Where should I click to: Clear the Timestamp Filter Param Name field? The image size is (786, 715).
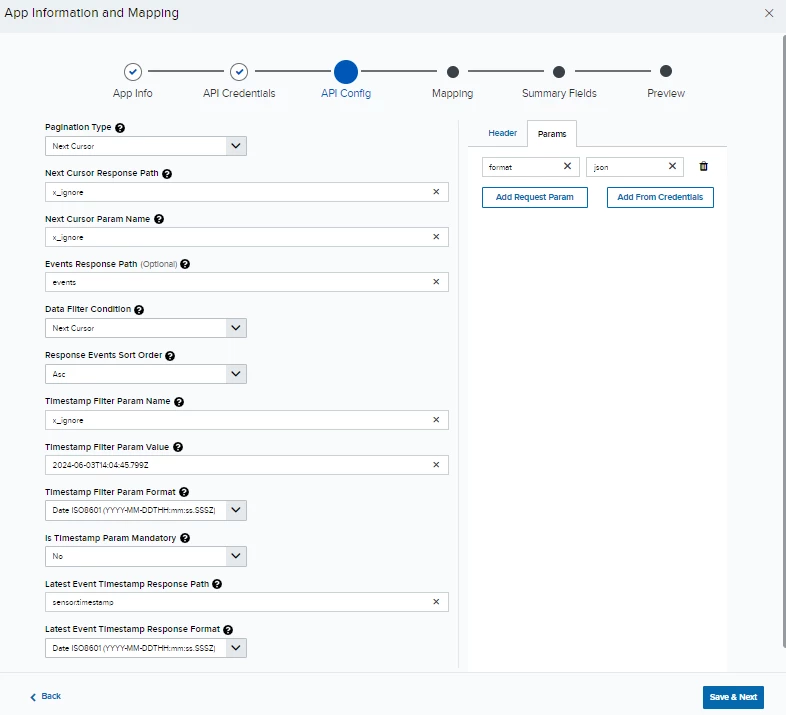pos(436,420)
